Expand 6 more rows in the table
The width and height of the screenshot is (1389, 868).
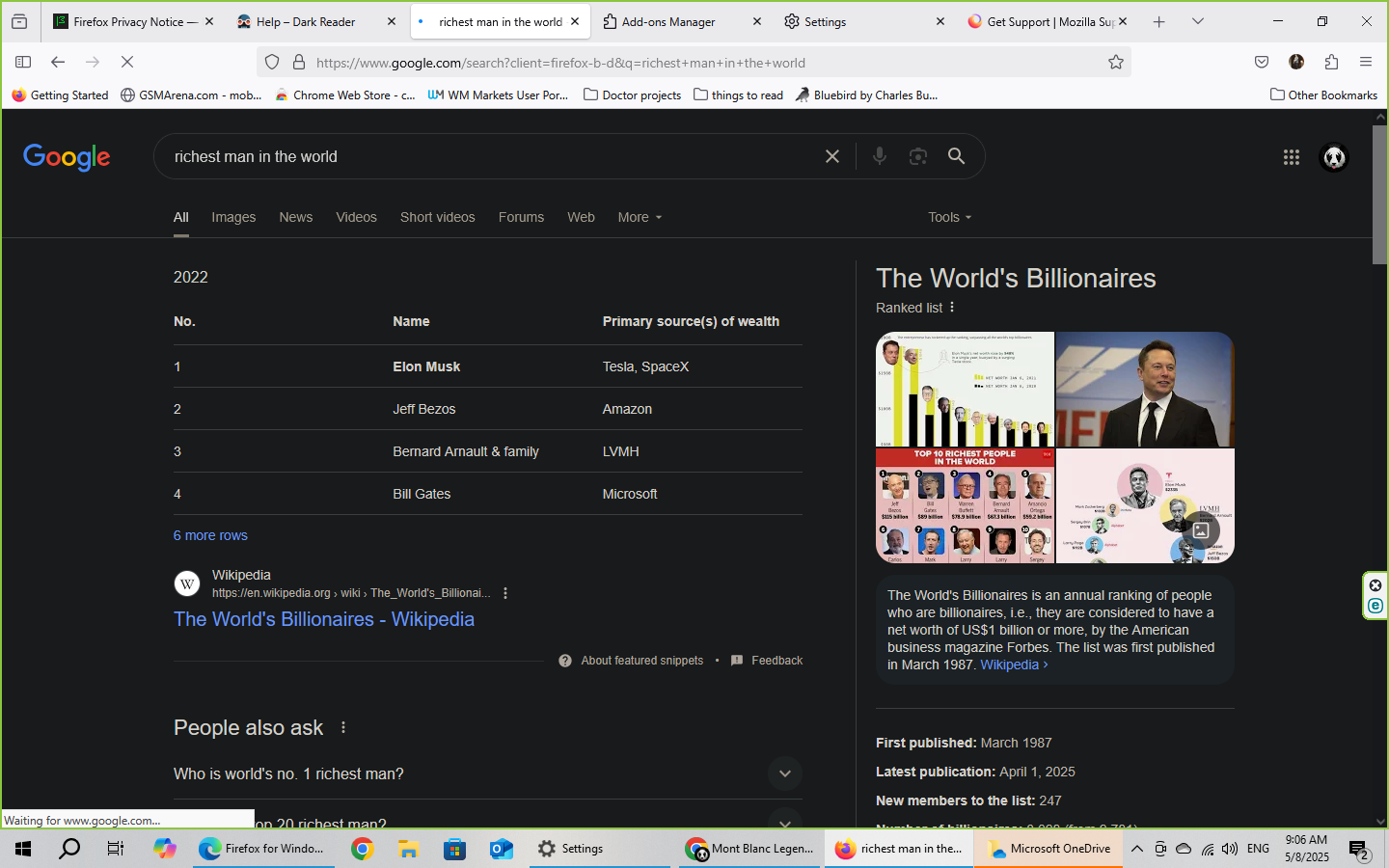[210, 535]
